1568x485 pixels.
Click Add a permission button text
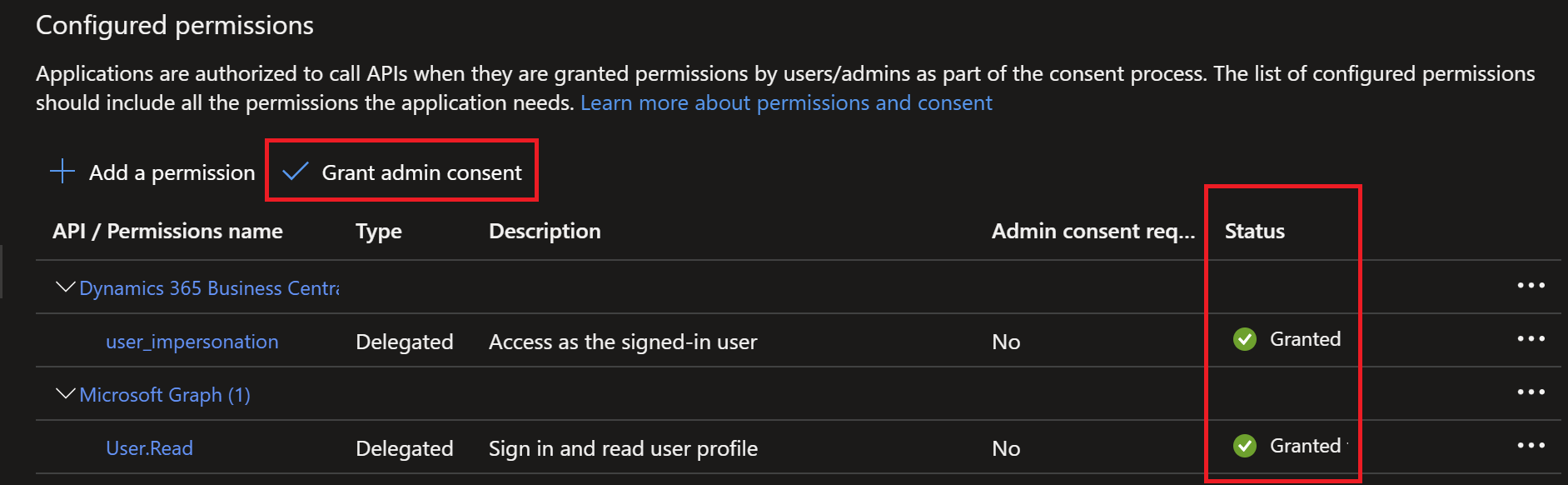(172, 172)
